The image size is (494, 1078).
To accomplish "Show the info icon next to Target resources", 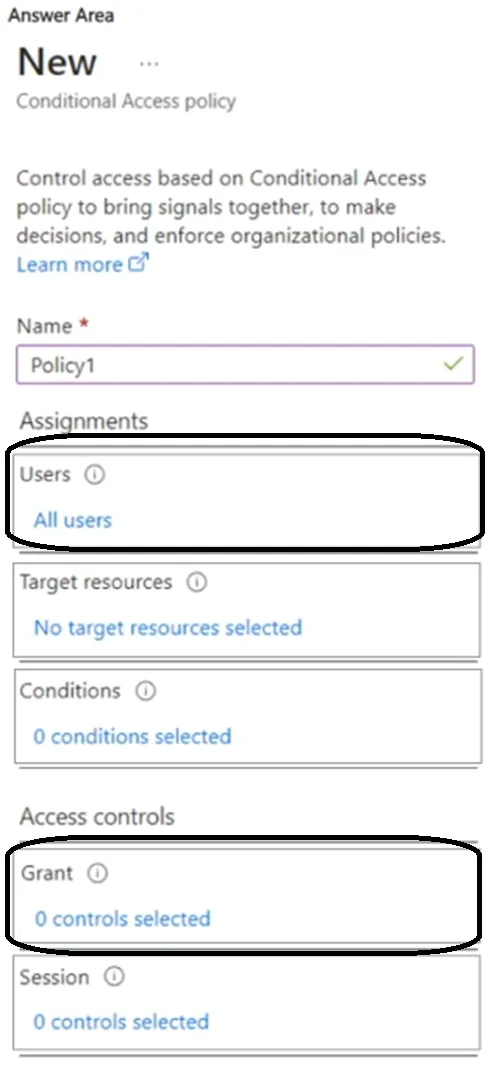I will [x=197, y=582].
